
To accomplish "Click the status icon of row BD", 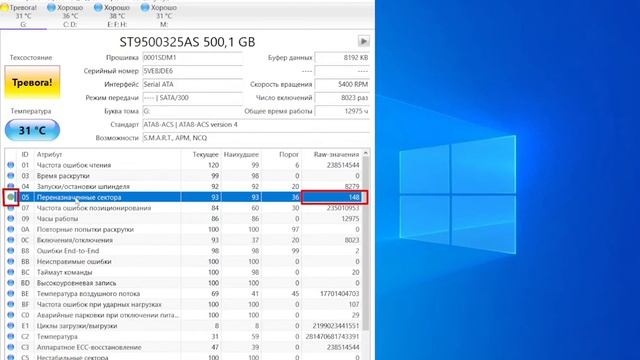I will coord(11,283).
